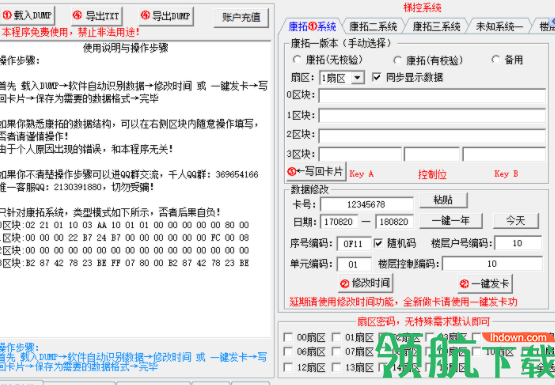This screenshot has width=555, height=385.
Task: Click the end date field 180820
Action: coord(394,222)
